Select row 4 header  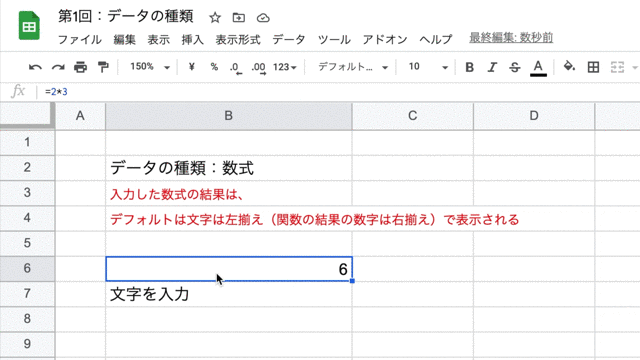[x=27, y=218]
